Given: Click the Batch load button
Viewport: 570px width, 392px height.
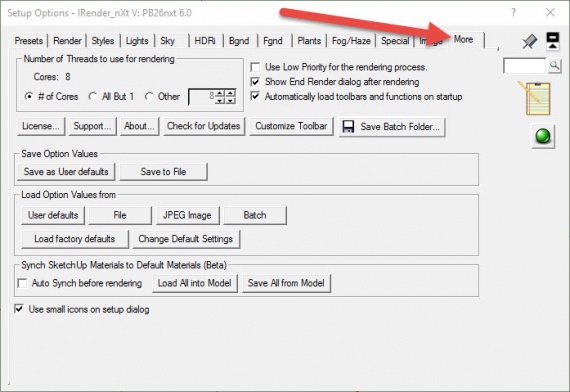Looking at the screenshot, I should (x=255, y=215).
